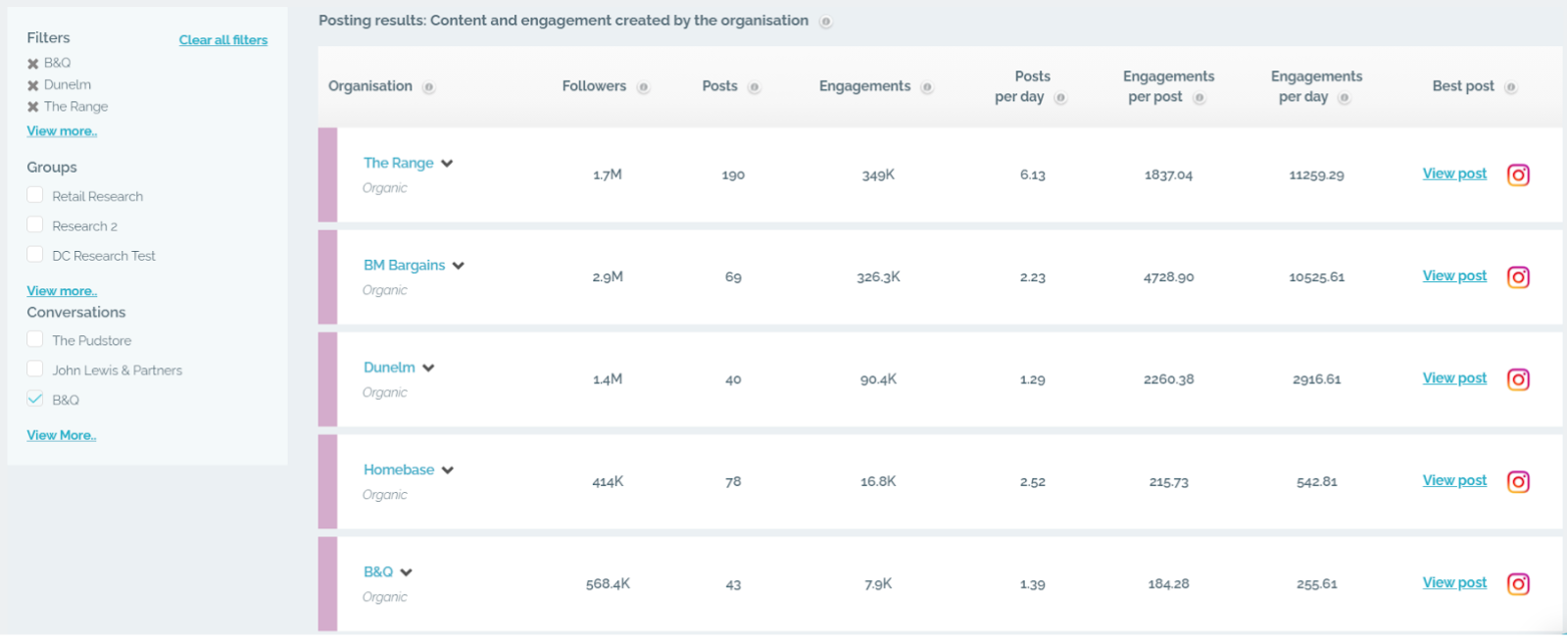Screen dimensions: 1568x641
Task: Click B&Q engagements per day 255.61
Action: coord(1316,584)
